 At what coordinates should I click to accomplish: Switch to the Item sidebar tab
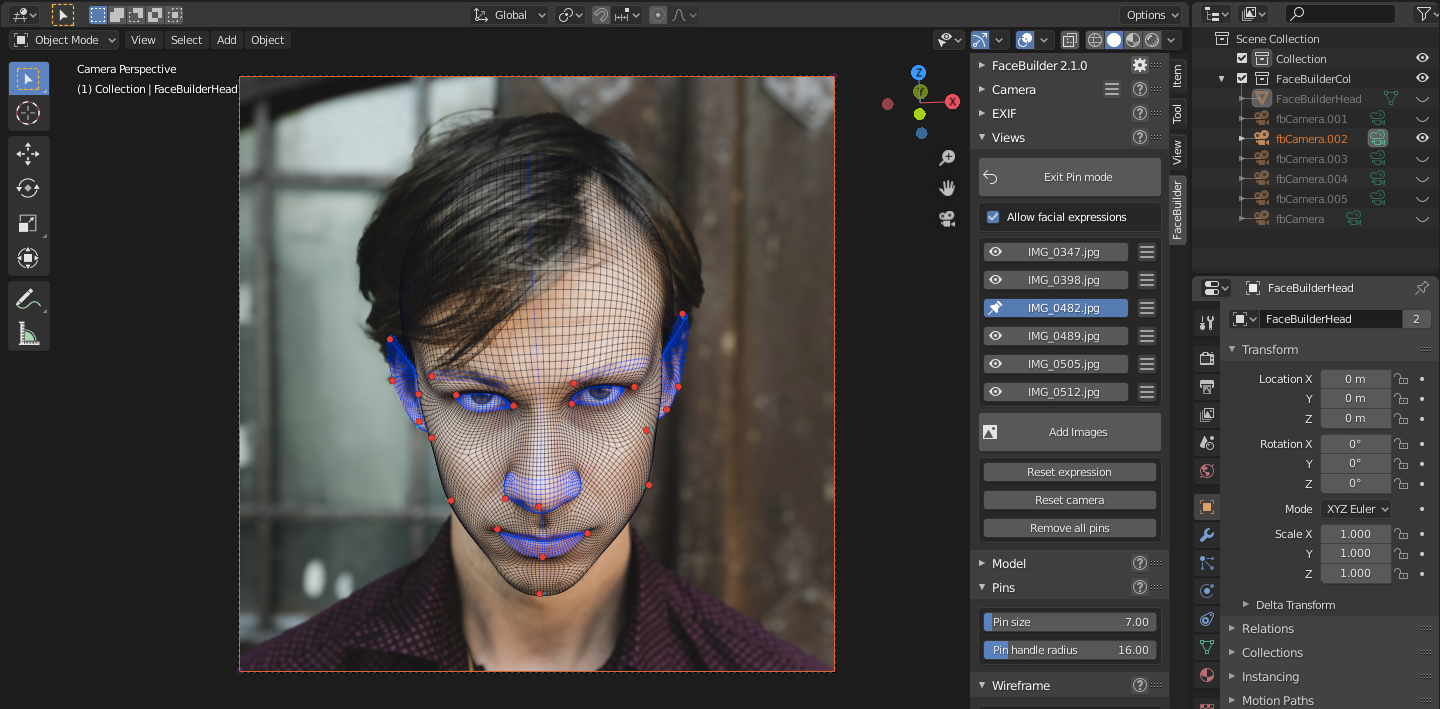pyautogui.click(x=1177, y=75)
